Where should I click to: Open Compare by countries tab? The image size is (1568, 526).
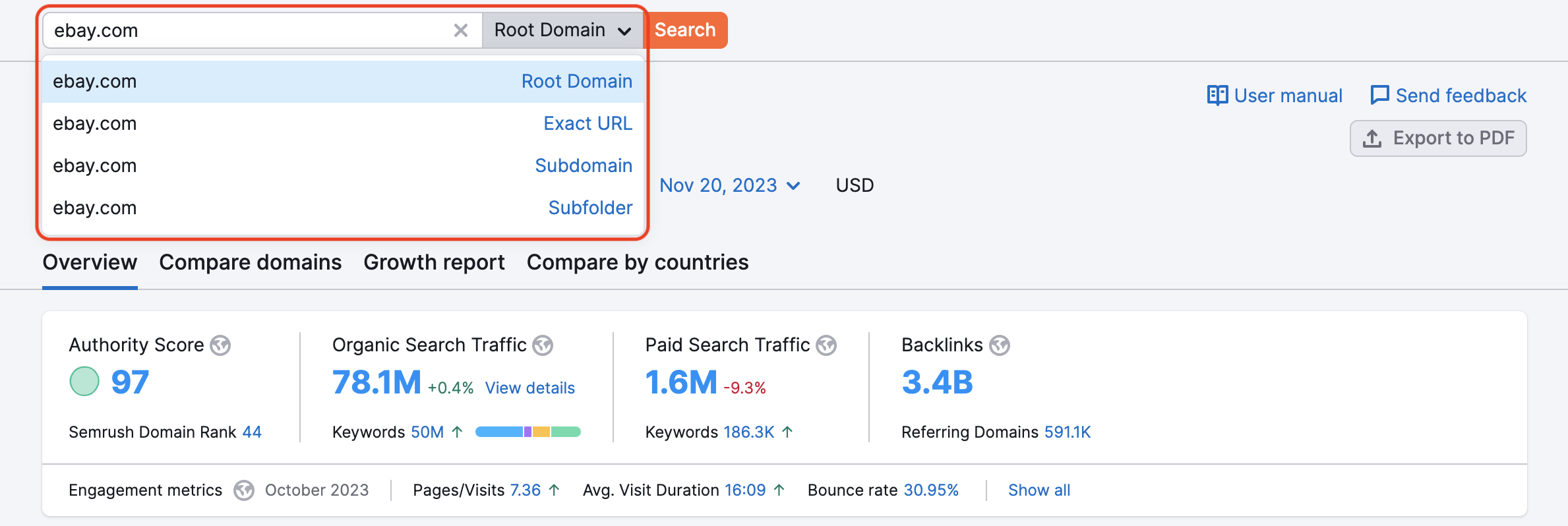(x=638, y=262)
